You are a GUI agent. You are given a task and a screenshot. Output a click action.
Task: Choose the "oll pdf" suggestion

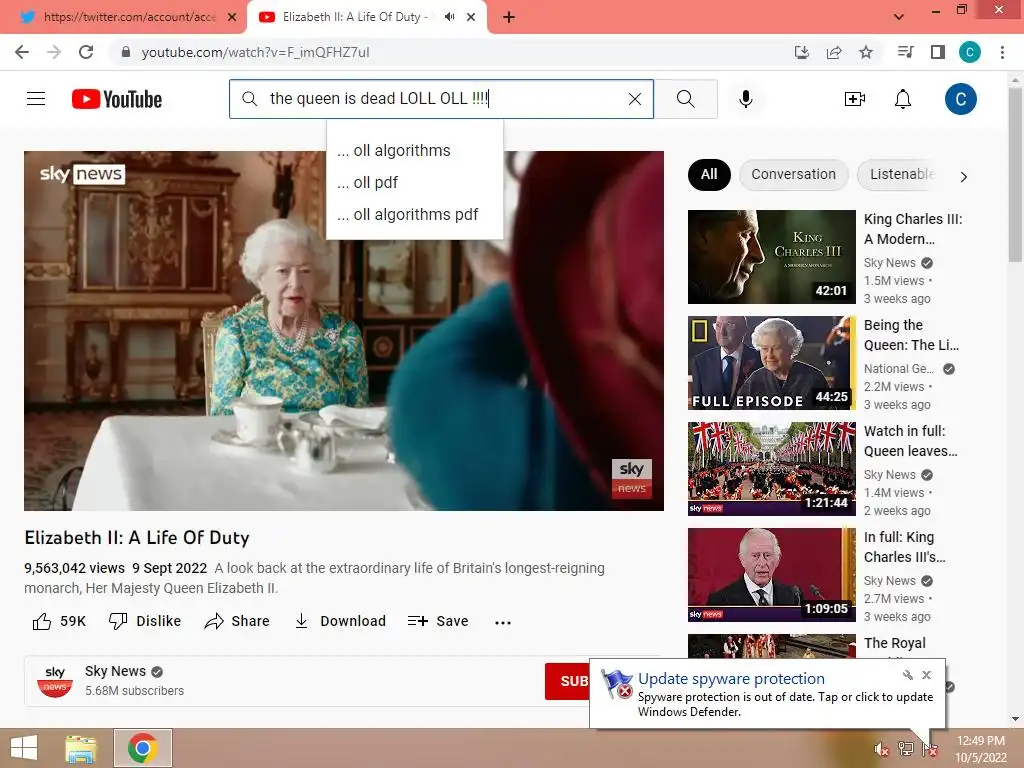(x=415, y=182)
